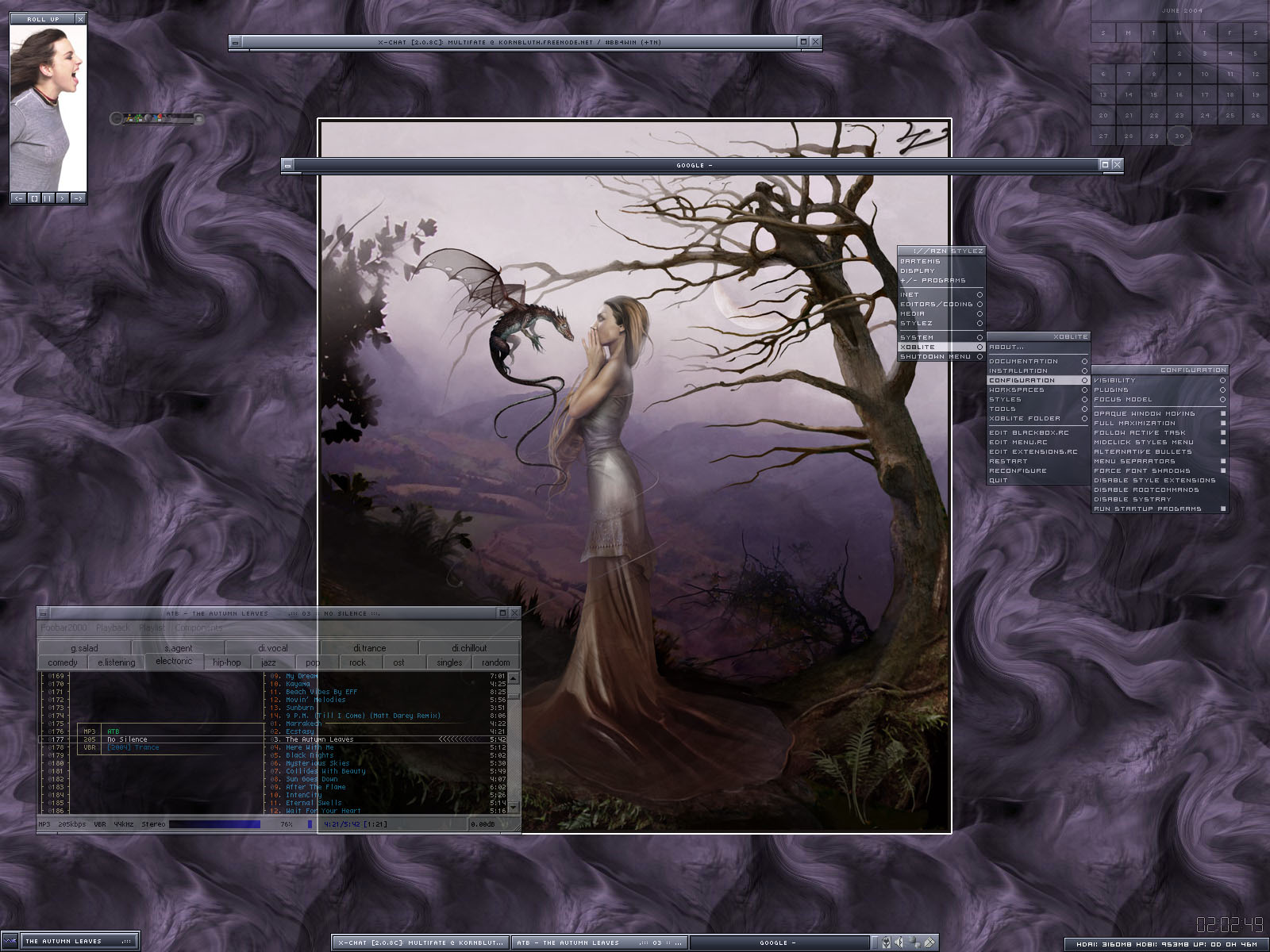1270x952 pixels.
Task: Select Edit blackbox.rc menu entry
Action: coord(1038,432)
